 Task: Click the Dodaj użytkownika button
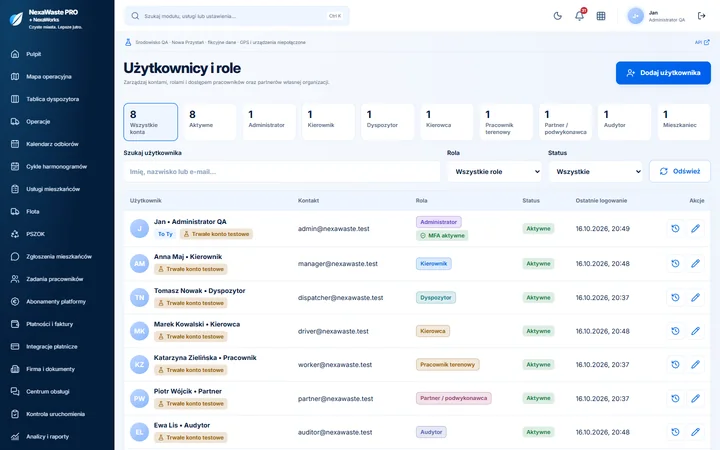point(663,73)
